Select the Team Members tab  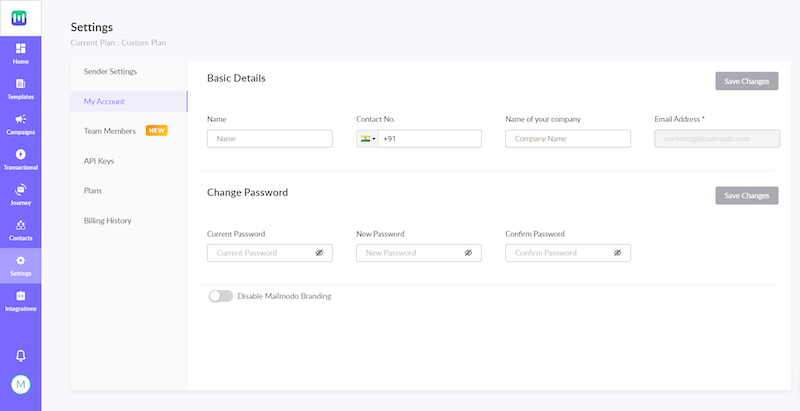[x=110, y=131]
